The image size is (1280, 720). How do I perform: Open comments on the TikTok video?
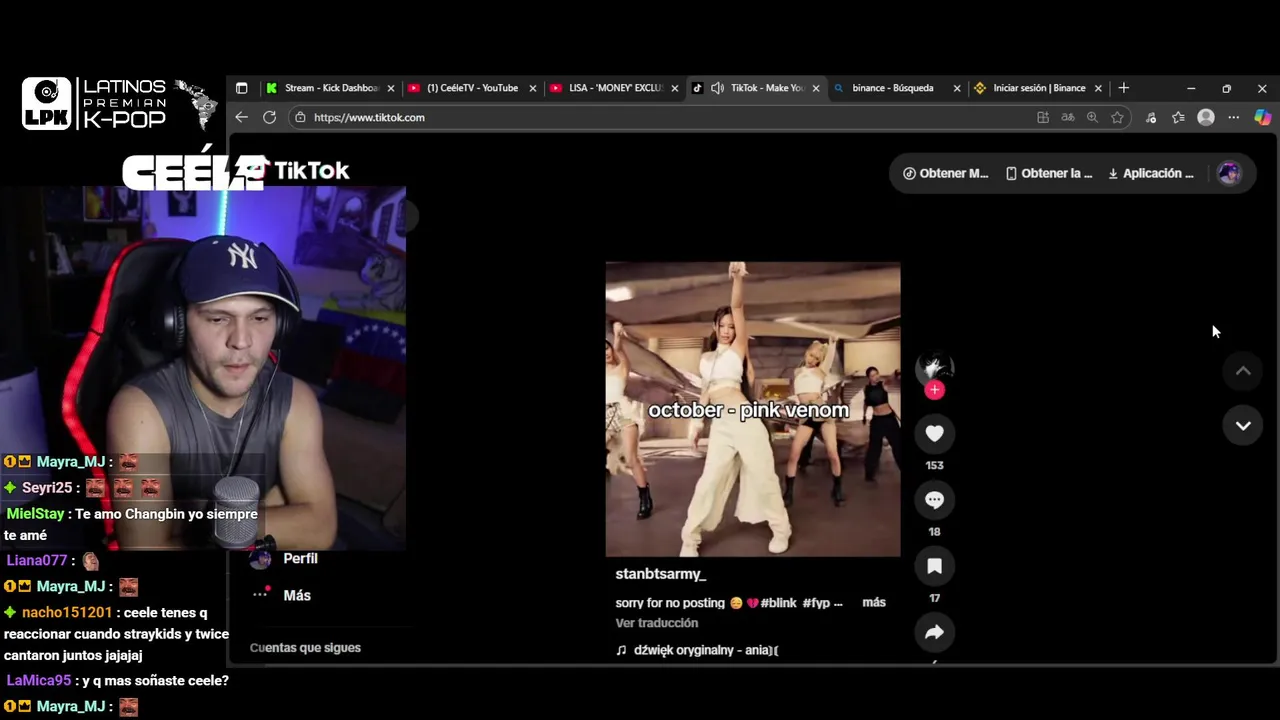pos(934,500)
